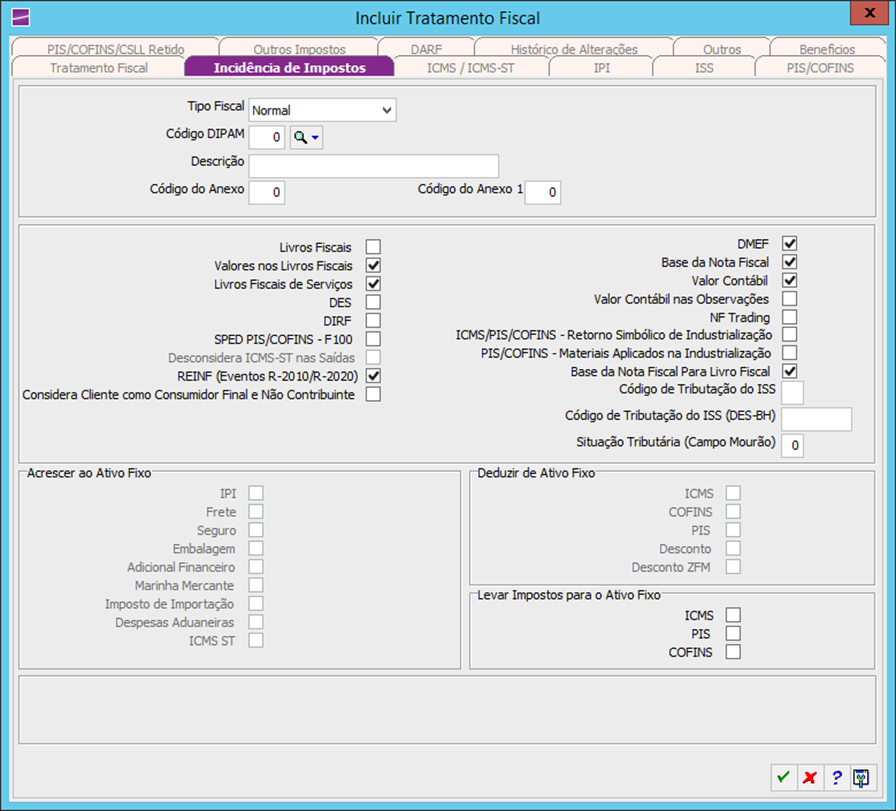The width and height of the screenshot is (896, 811).
Task: Click the Descrição text field
Action: pyautogui.click(x=374, y=166)
